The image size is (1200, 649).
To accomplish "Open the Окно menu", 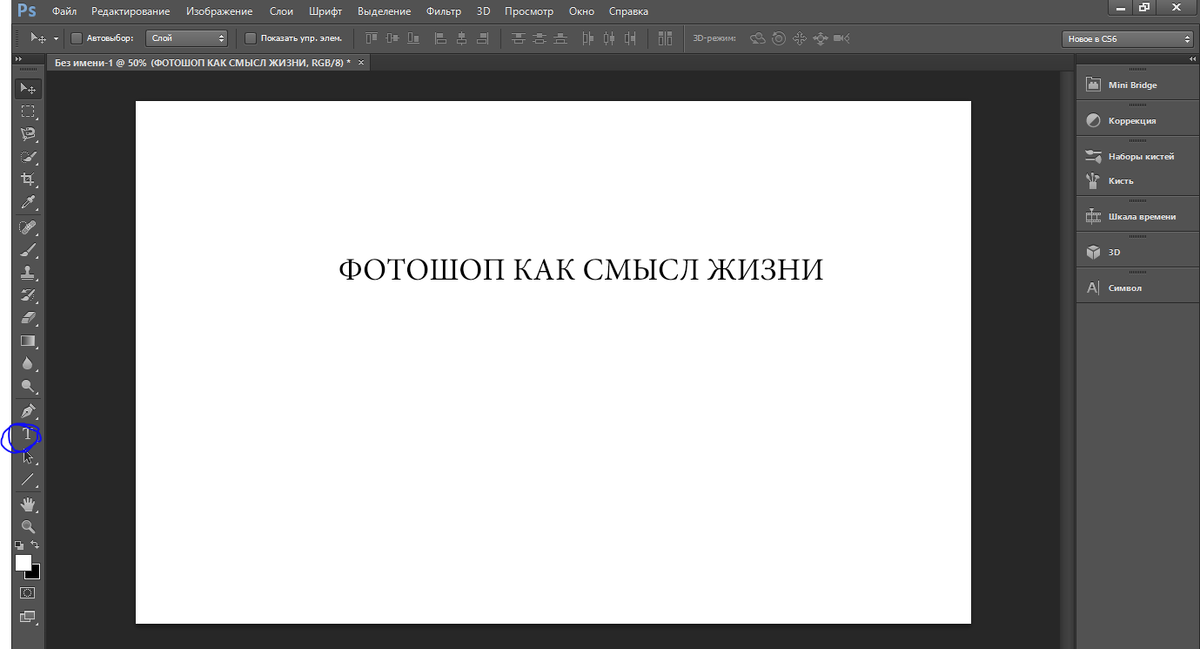I will pyautogui.click(x=581, y=11).
